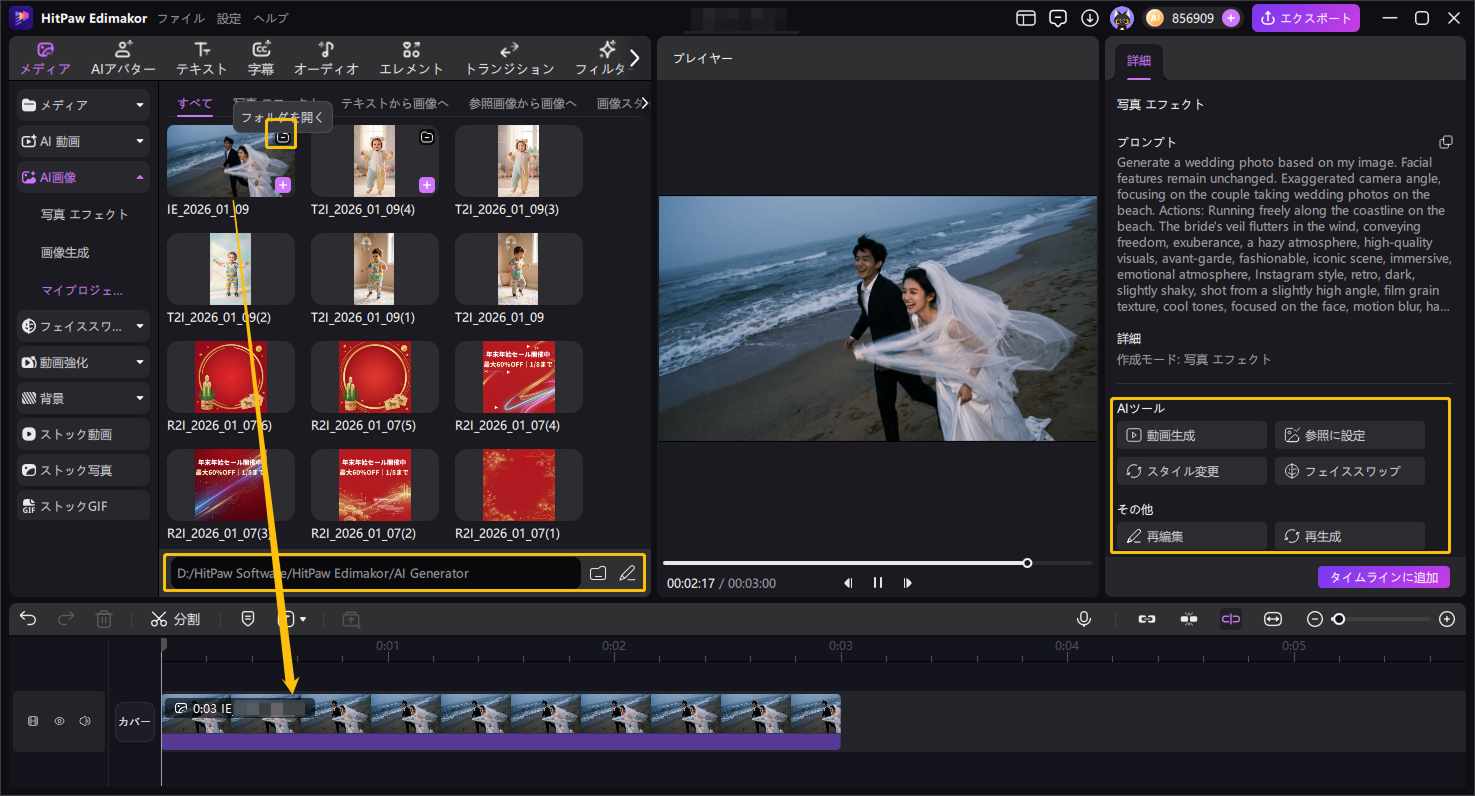Click the タイムラインに追加 button
Screen dimensions: 1475x796
coord(1383,577)
